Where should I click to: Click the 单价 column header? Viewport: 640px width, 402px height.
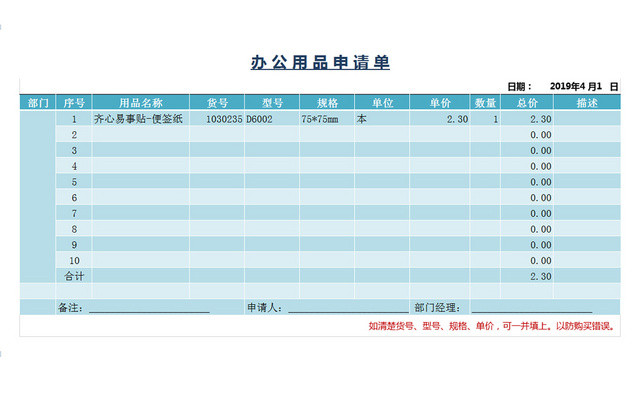click(440, 102)
